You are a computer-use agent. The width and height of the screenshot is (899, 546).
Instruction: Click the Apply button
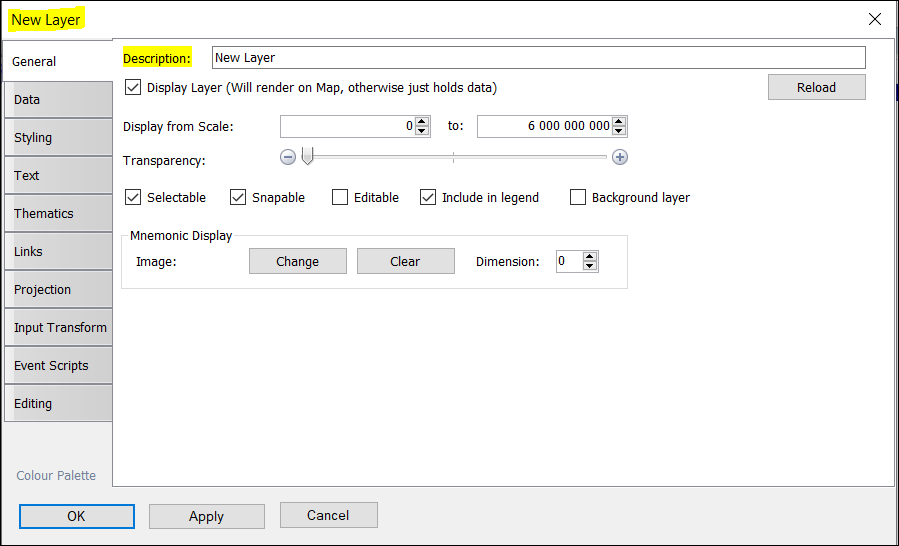pos(206,516)
